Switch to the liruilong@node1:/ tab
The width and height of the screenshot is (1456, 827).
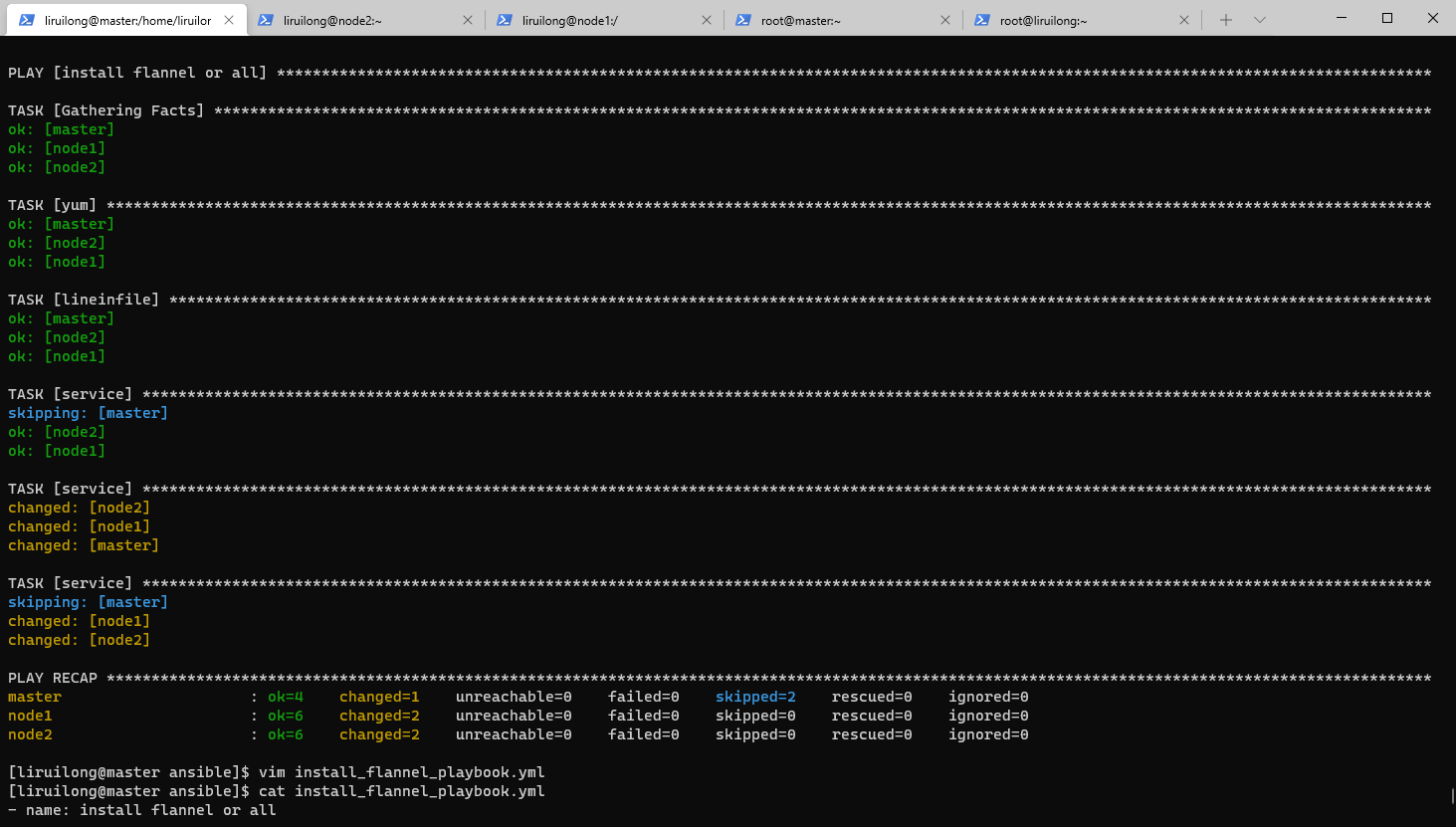point(605,20)
